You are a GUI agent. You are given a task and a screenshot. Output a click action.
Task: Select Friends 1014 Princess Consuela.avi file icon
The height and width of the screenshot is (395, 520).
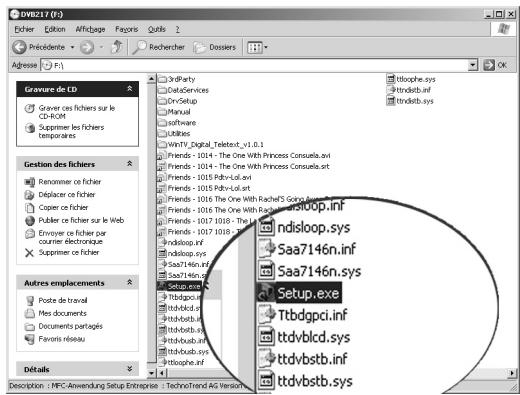[x=162, y=155]
